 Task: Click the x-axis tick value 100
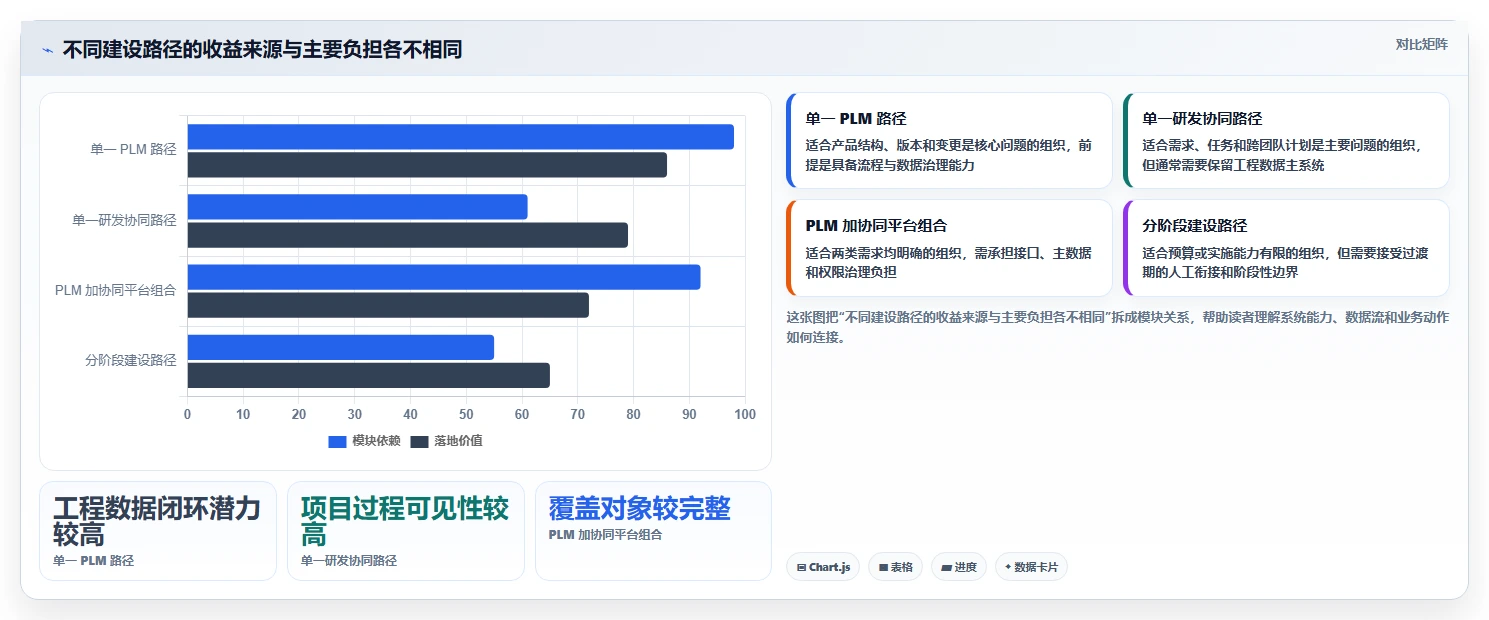tap(745, 414)
